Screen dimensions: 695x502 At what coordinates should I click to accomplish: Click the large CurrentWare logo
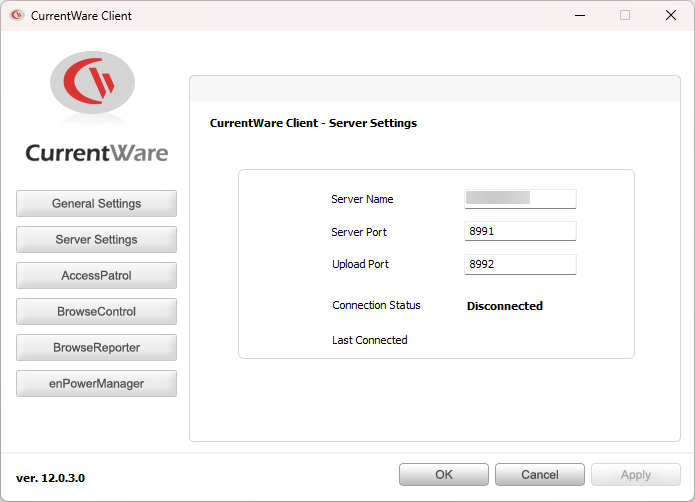click(x=92, y=83)
